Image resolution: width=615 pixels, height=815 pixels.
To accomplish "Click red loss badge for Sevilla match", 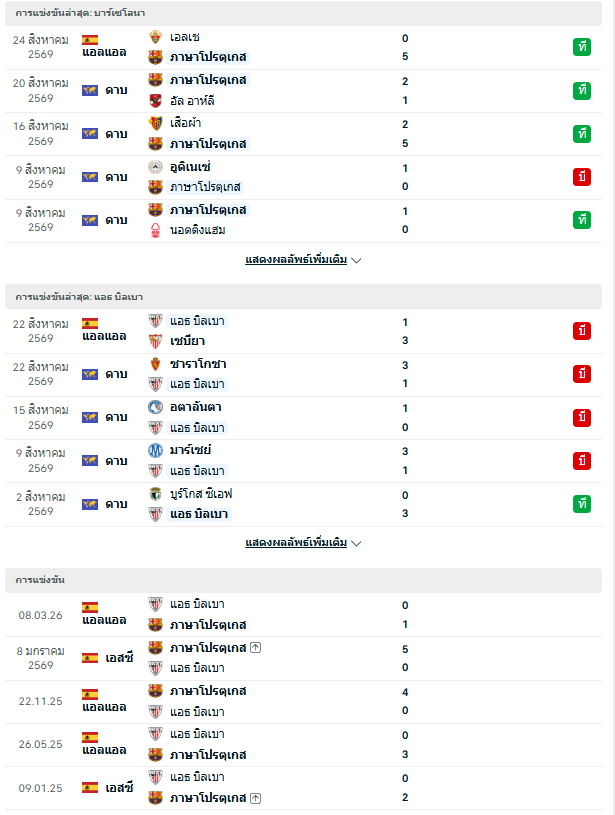I will click(582, 331).
